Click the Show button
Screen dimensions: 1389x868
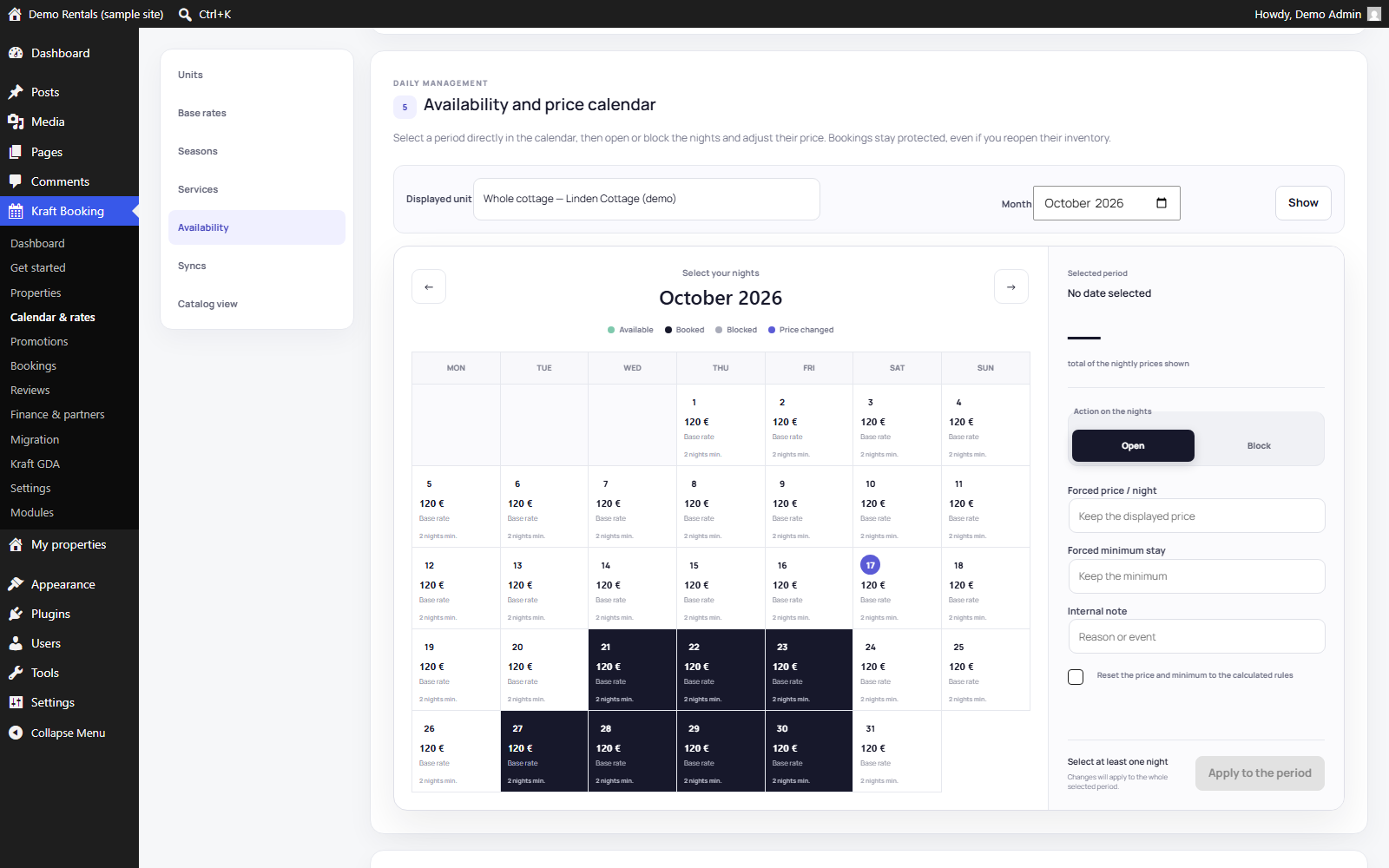(1303, 203)
